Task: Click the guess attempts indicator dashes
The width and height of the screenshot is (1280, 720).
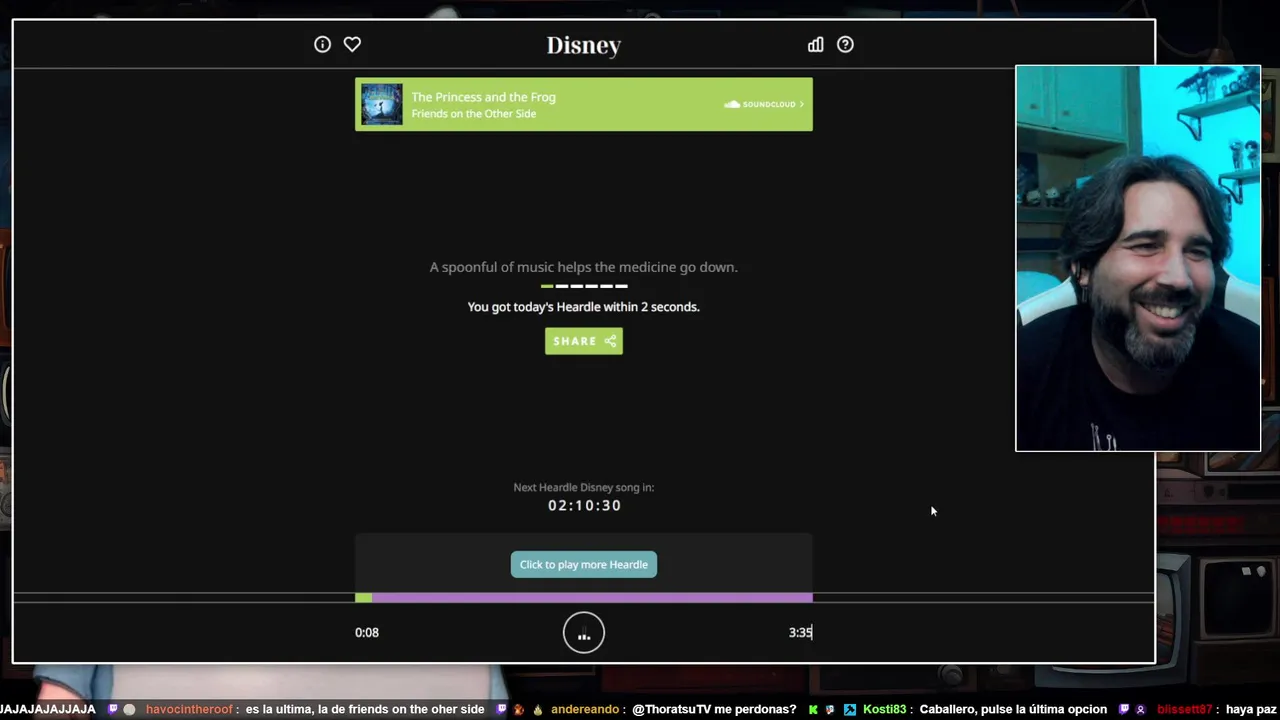Action: (x=584, y=286)
